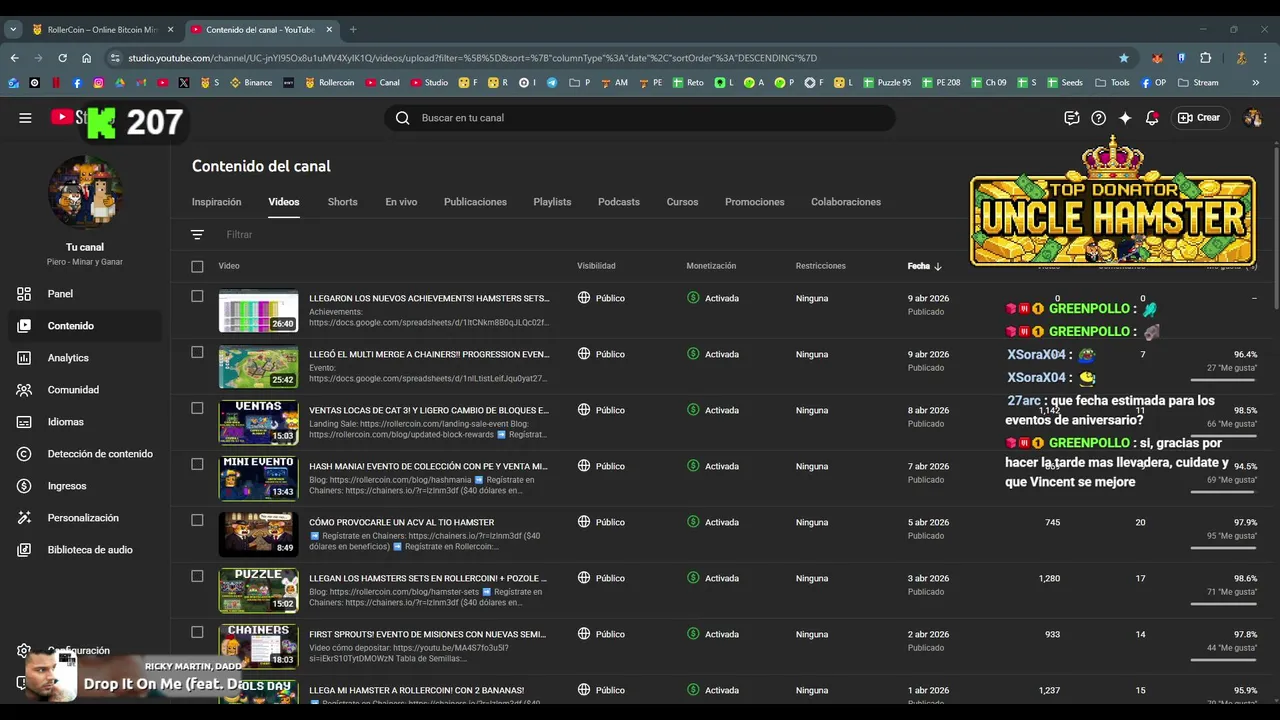1280x720 pixels.
Task: Click the Visibilidad column header
Action: (596, 266)
